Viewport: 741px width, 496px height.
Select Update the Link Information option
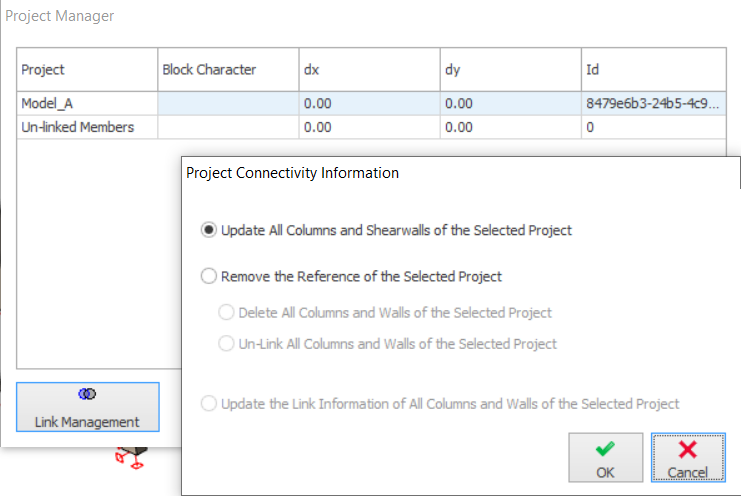[209, 404]
